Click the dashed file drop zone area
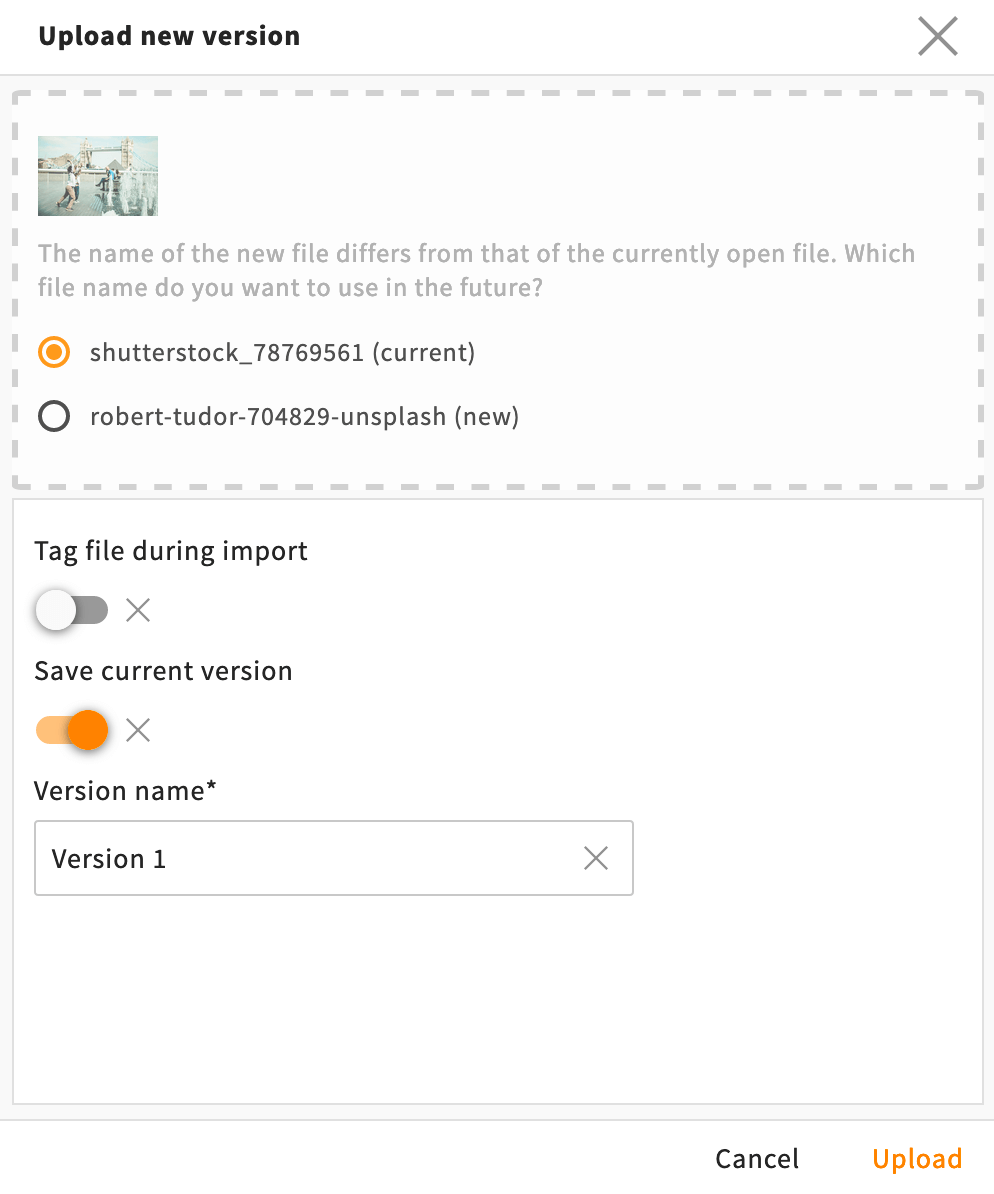The image size is (994, 1194). (x=497, y=289)
